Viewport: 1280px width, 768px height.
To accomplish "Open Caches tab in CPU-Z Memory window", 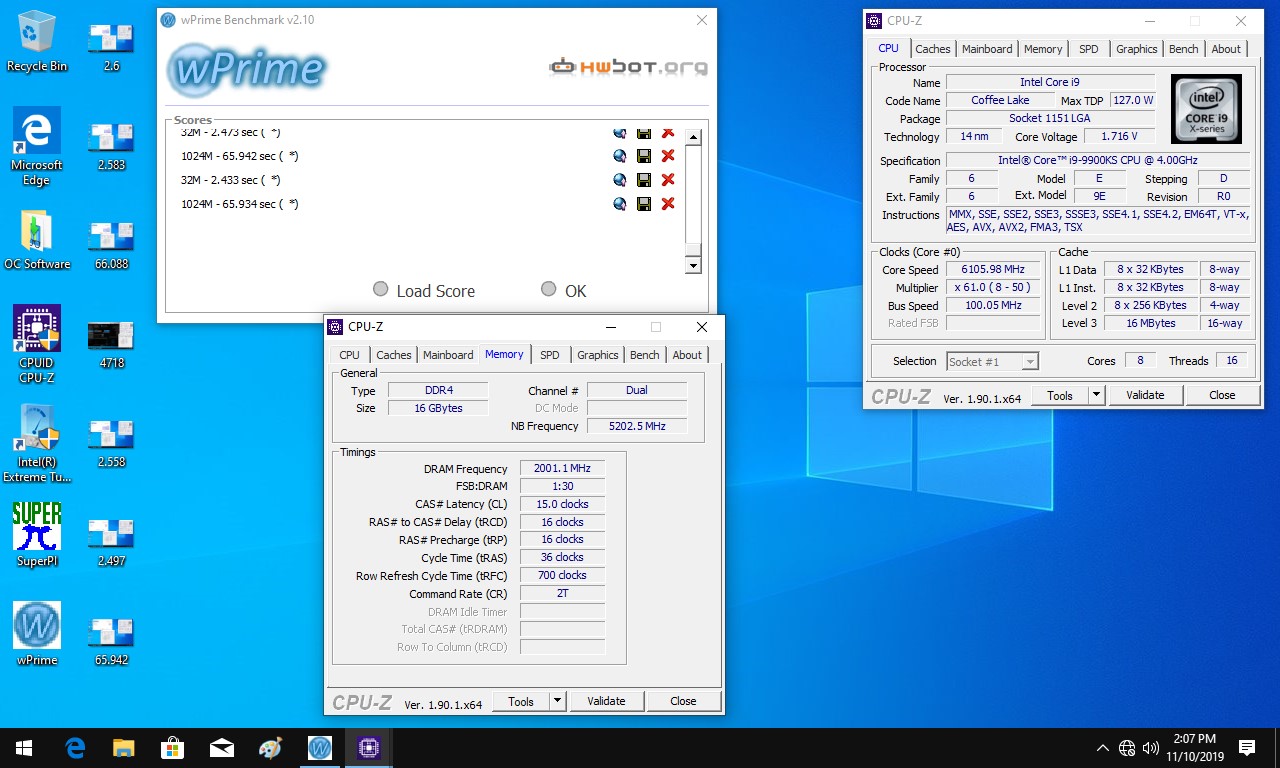I will (x=394, y=355).
